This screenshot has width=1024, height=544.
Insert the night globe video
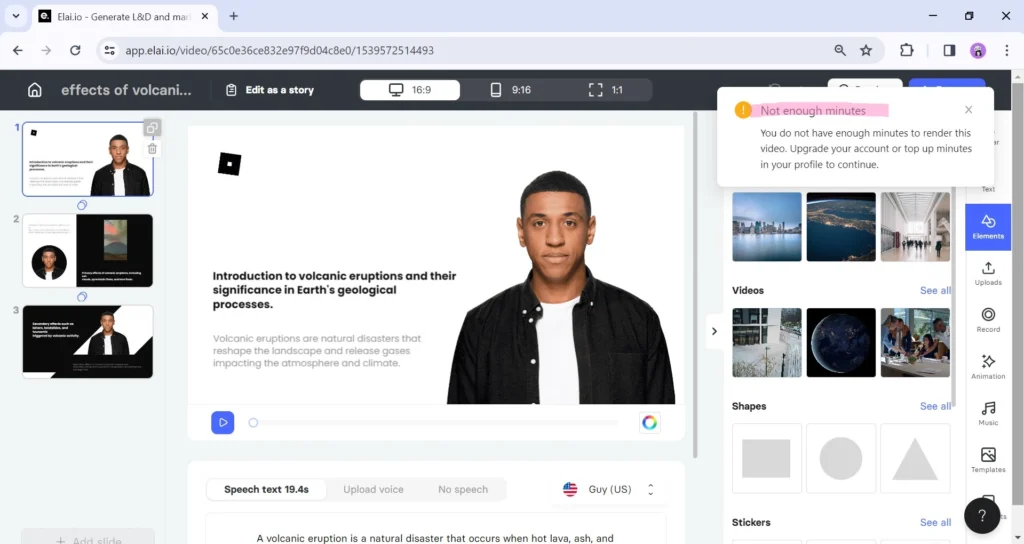841,343
